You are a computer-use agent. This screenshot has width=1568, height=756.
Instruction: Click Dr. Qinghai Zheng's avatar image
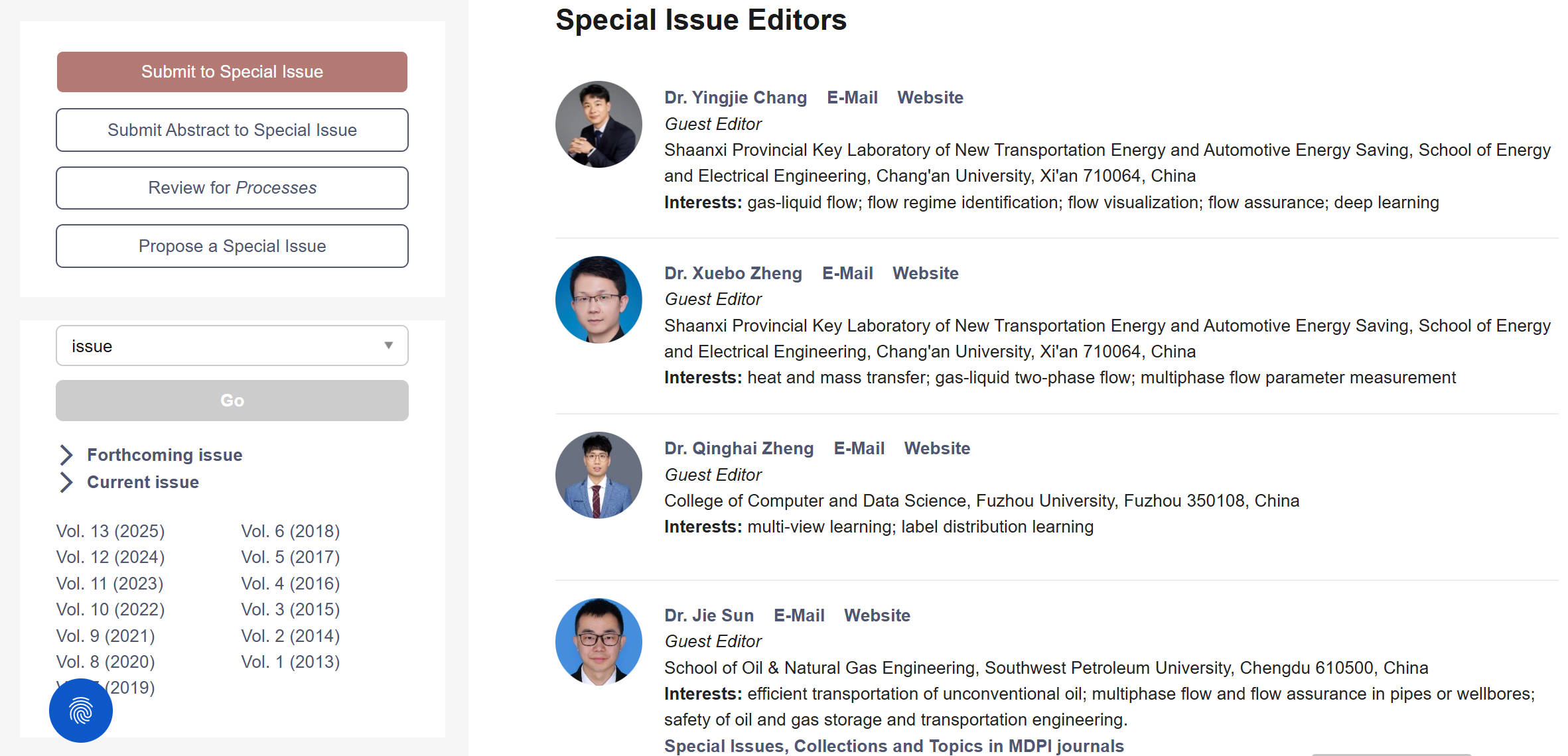coord(599,475)
